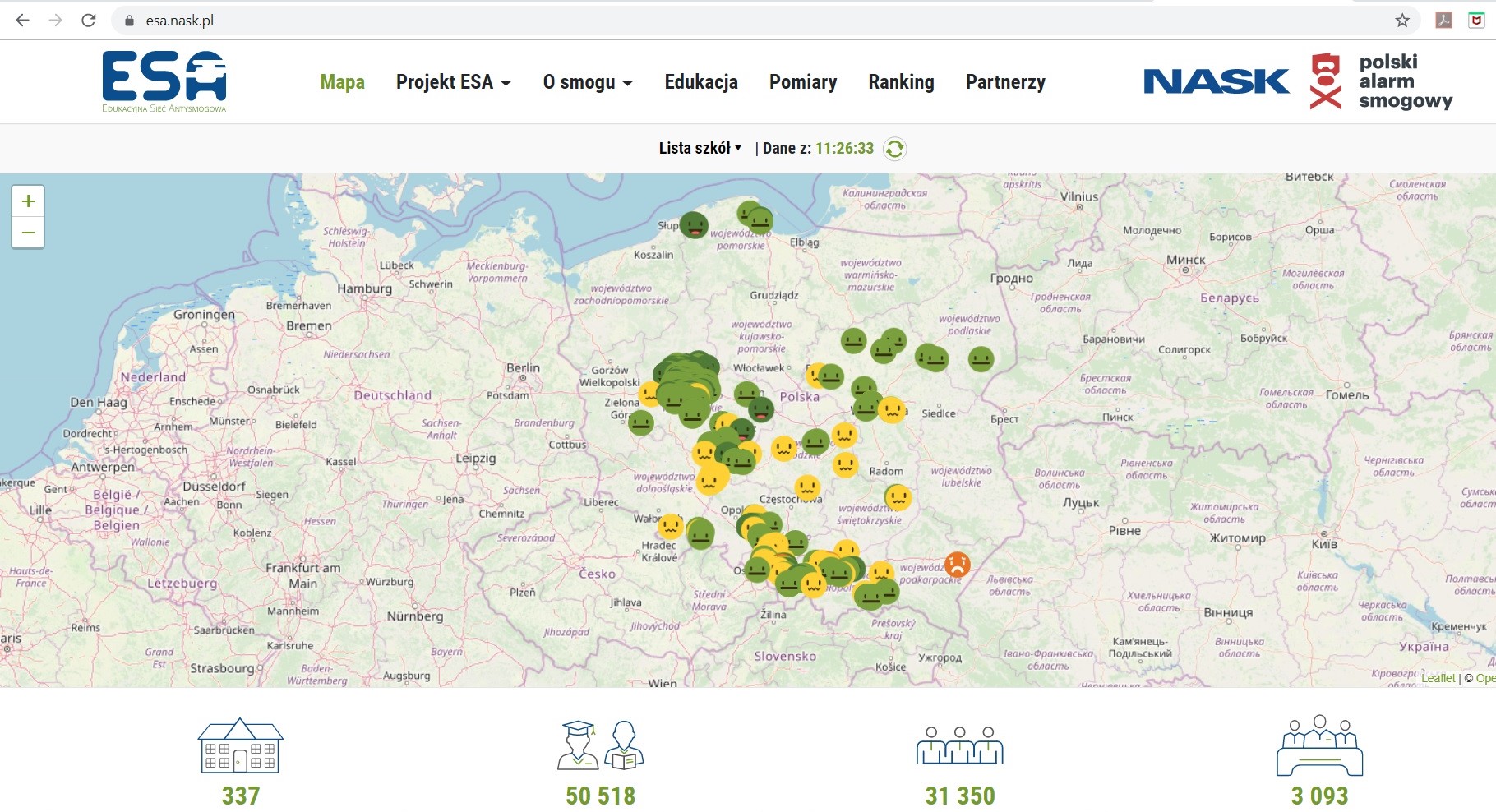This screenshot has width=1496, height=812.
Task: Zoom in on the map
Action: (28, 201)
